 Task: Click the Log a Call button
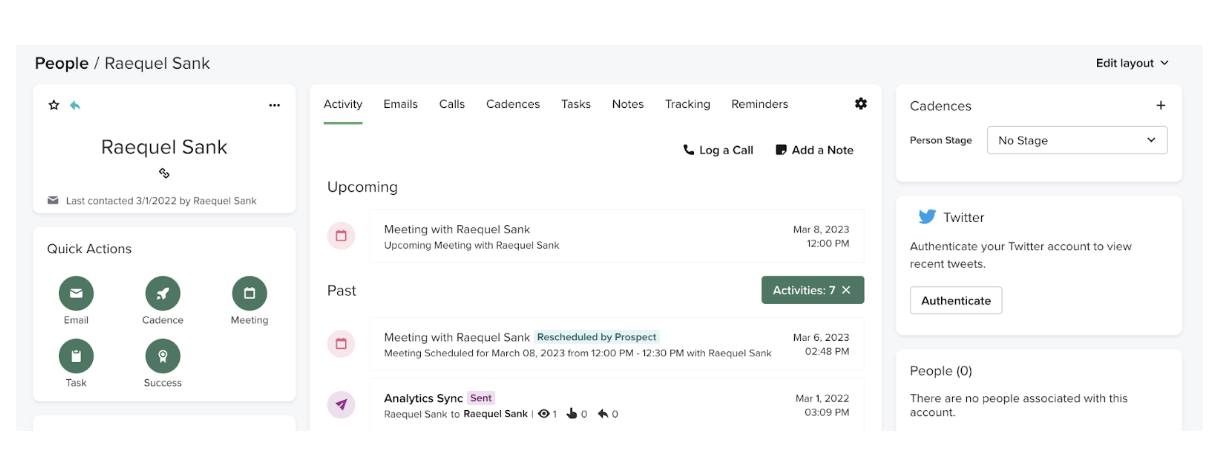[718, 150]
